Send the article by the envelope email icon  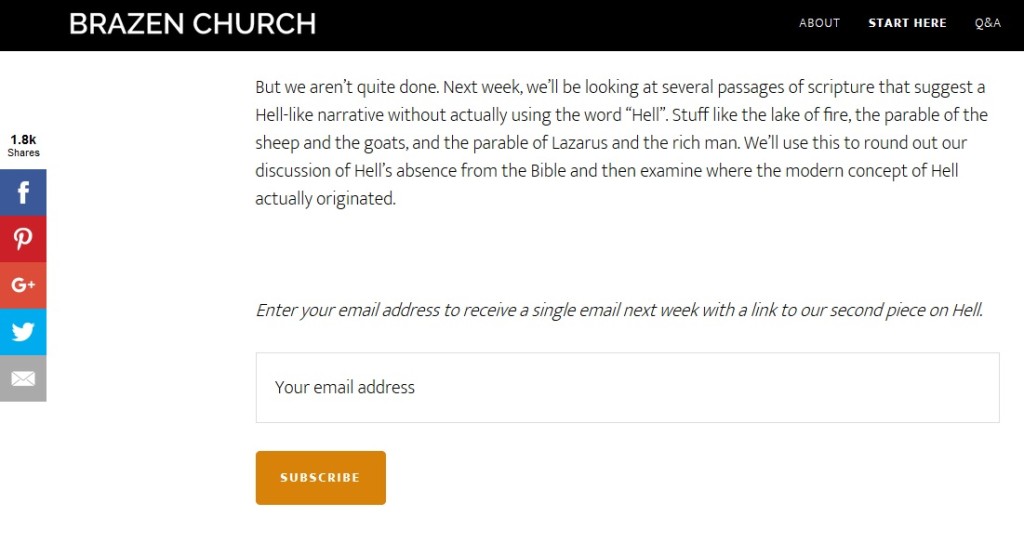click(23, 378)
